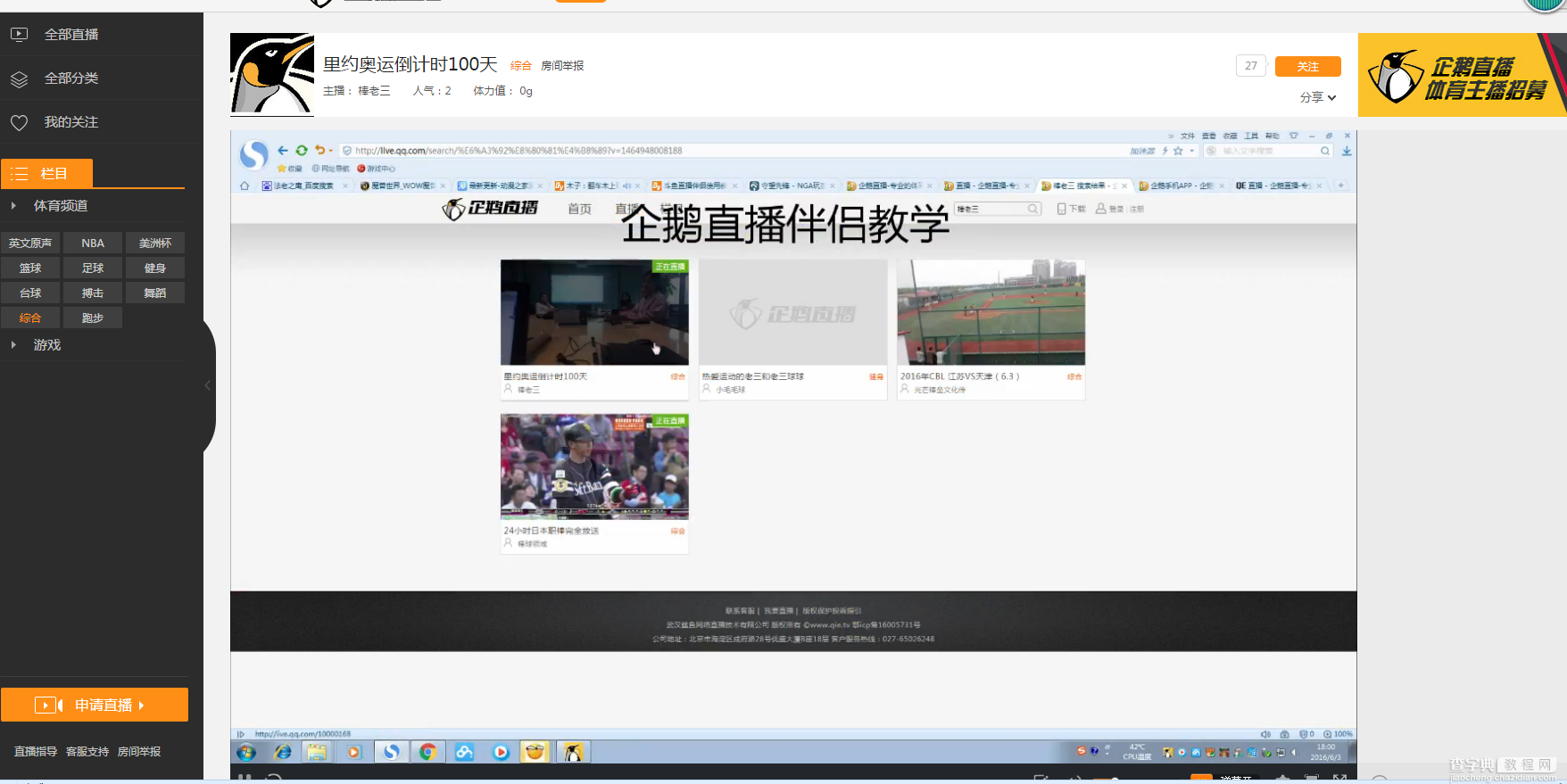The height and width of the screenshot is (784, 1567).
Task: Choose the NBA category
Action: 93,243
